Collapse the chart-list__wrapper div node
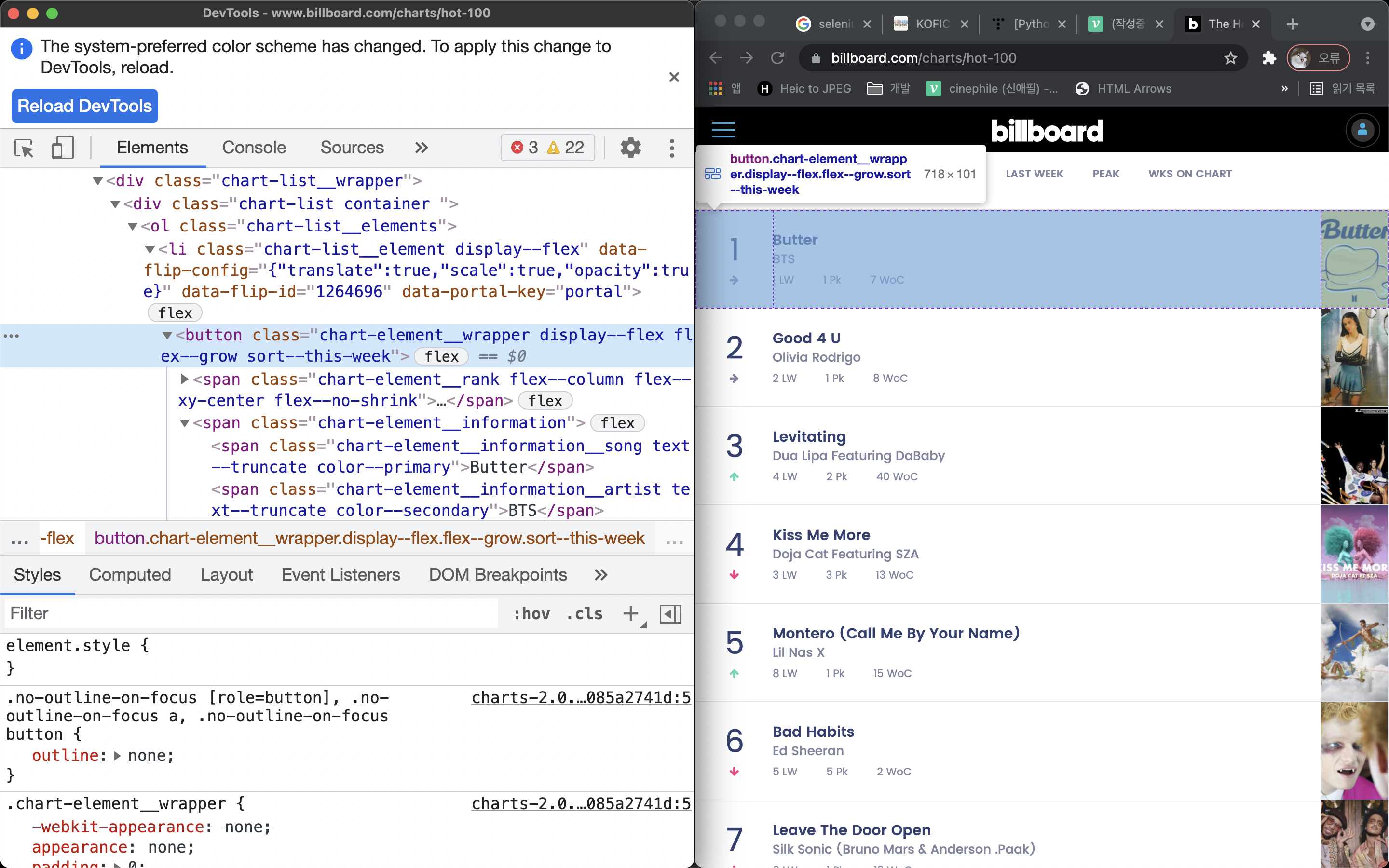The width and height of the screenshot is (1389, 868). [x=97, y=181]
